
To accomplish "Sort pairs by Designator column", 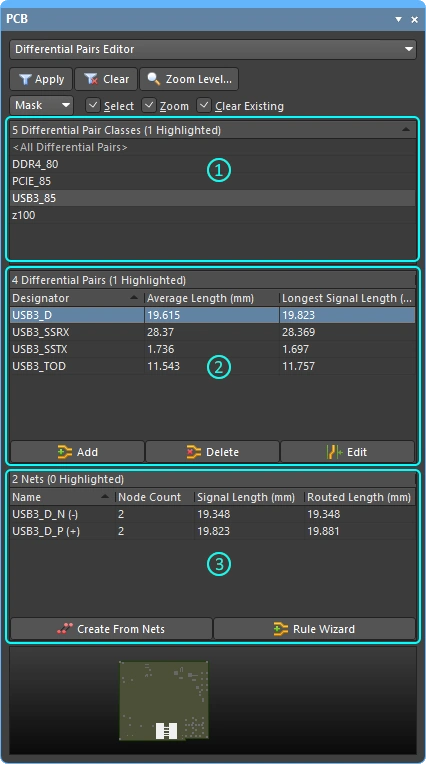I will (x=77, y=298).
